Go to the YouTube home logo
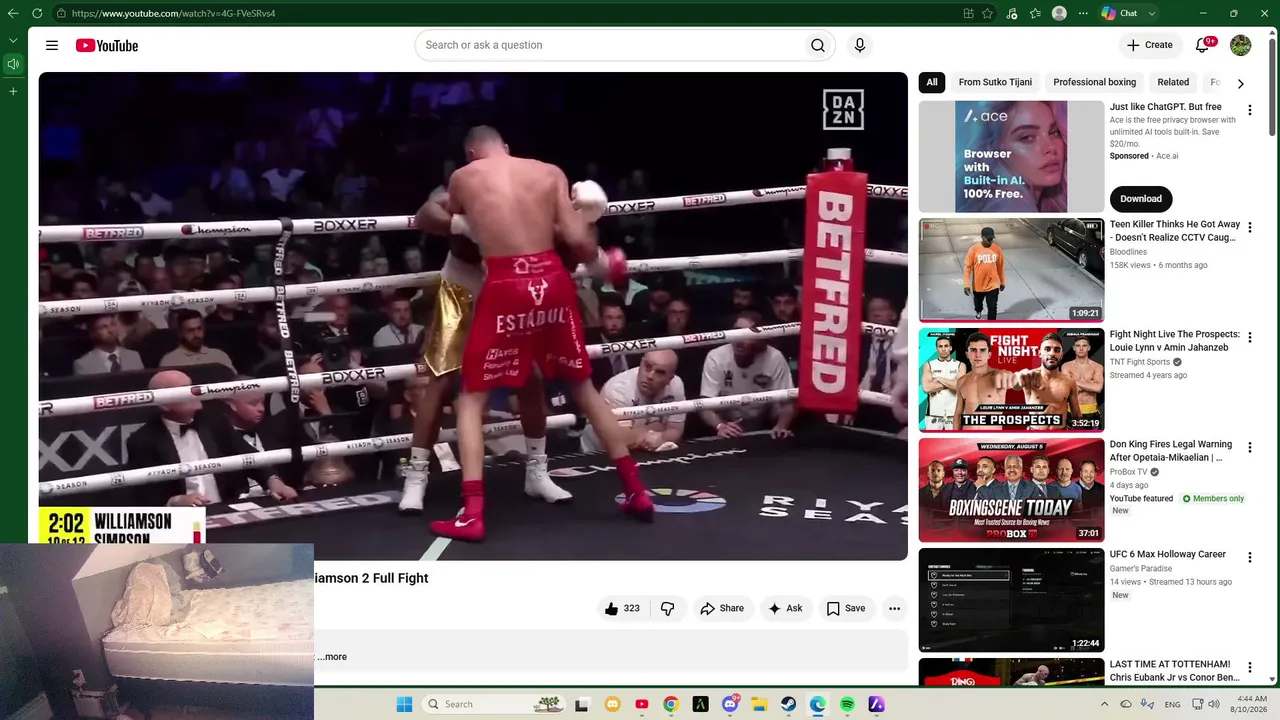The image size is (1280, 720). pyautogui.click(x=106, y=45)
